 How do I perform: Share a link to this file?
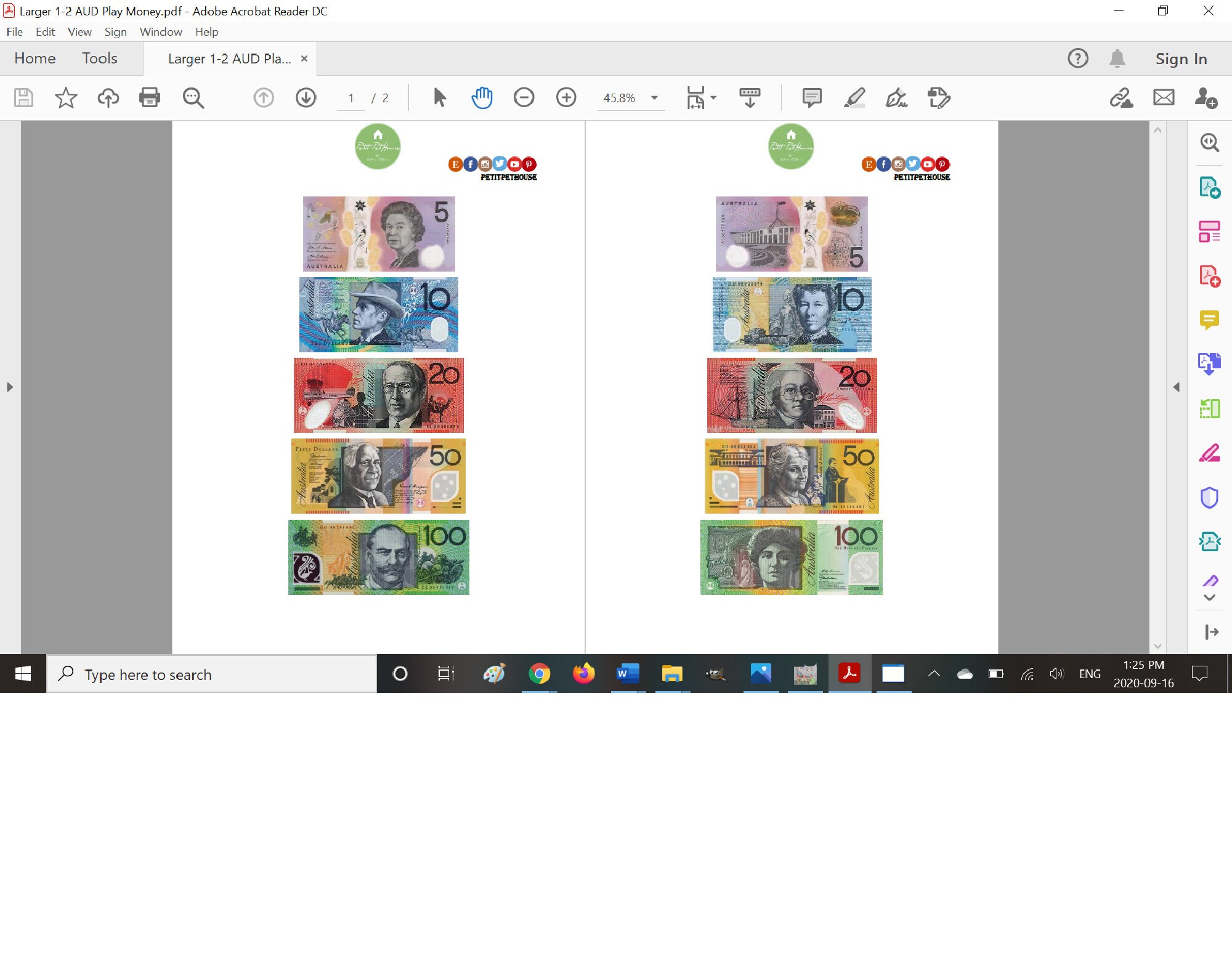click(x=1121, y=97)
